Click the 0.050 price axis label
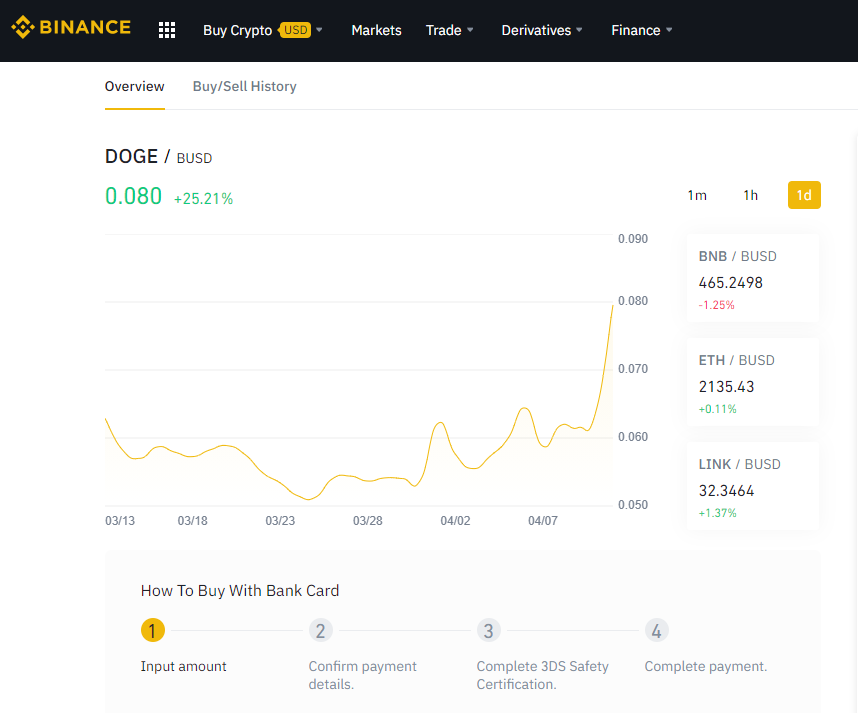This screenshot has height=713, width=858. tap(633, 505)
